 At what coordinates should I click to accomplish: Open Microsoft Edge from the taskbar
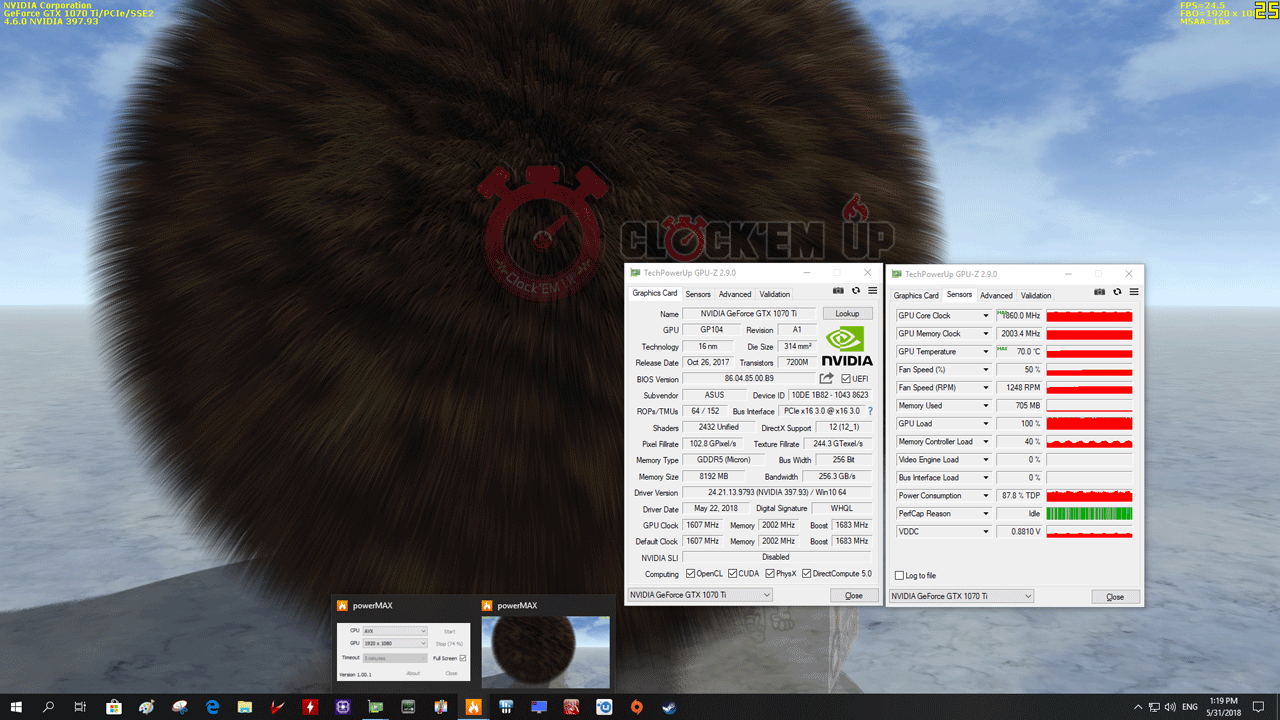pos(212,707)
